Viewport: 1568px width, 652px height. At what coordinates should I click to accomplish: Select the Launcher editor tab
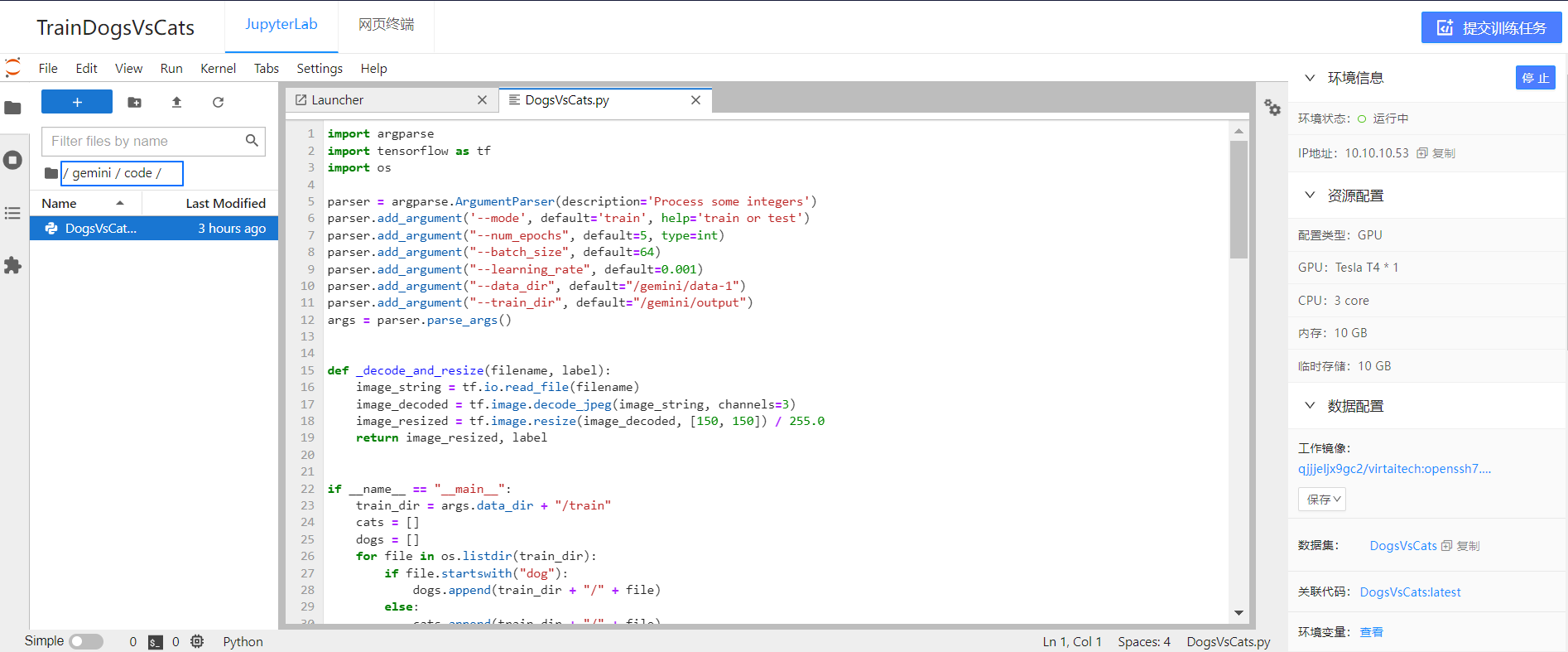[392, 100]
